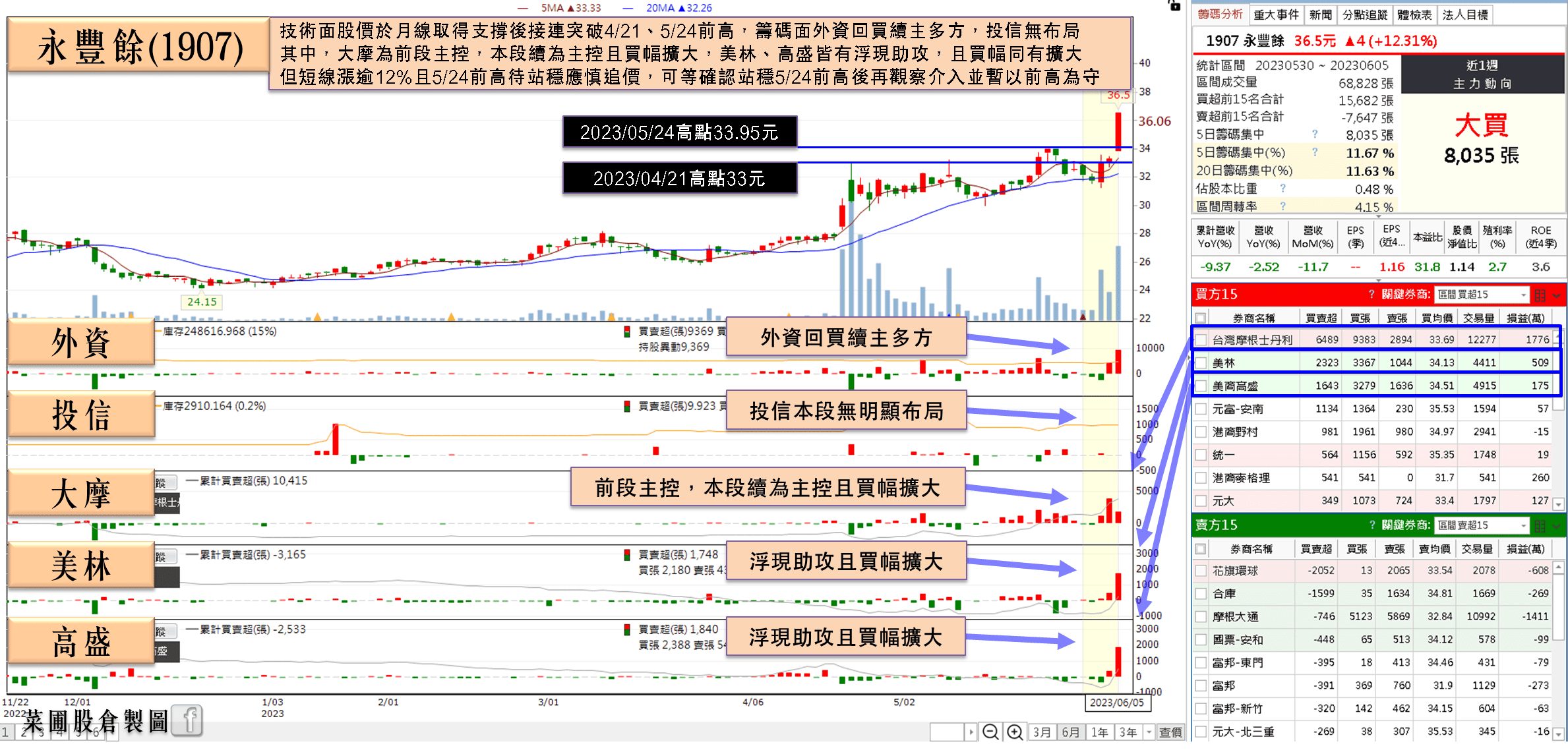Select 富邦-東門 seller row name
The height and width of the screenshot is (756, 1568).
pos(1238,662)
